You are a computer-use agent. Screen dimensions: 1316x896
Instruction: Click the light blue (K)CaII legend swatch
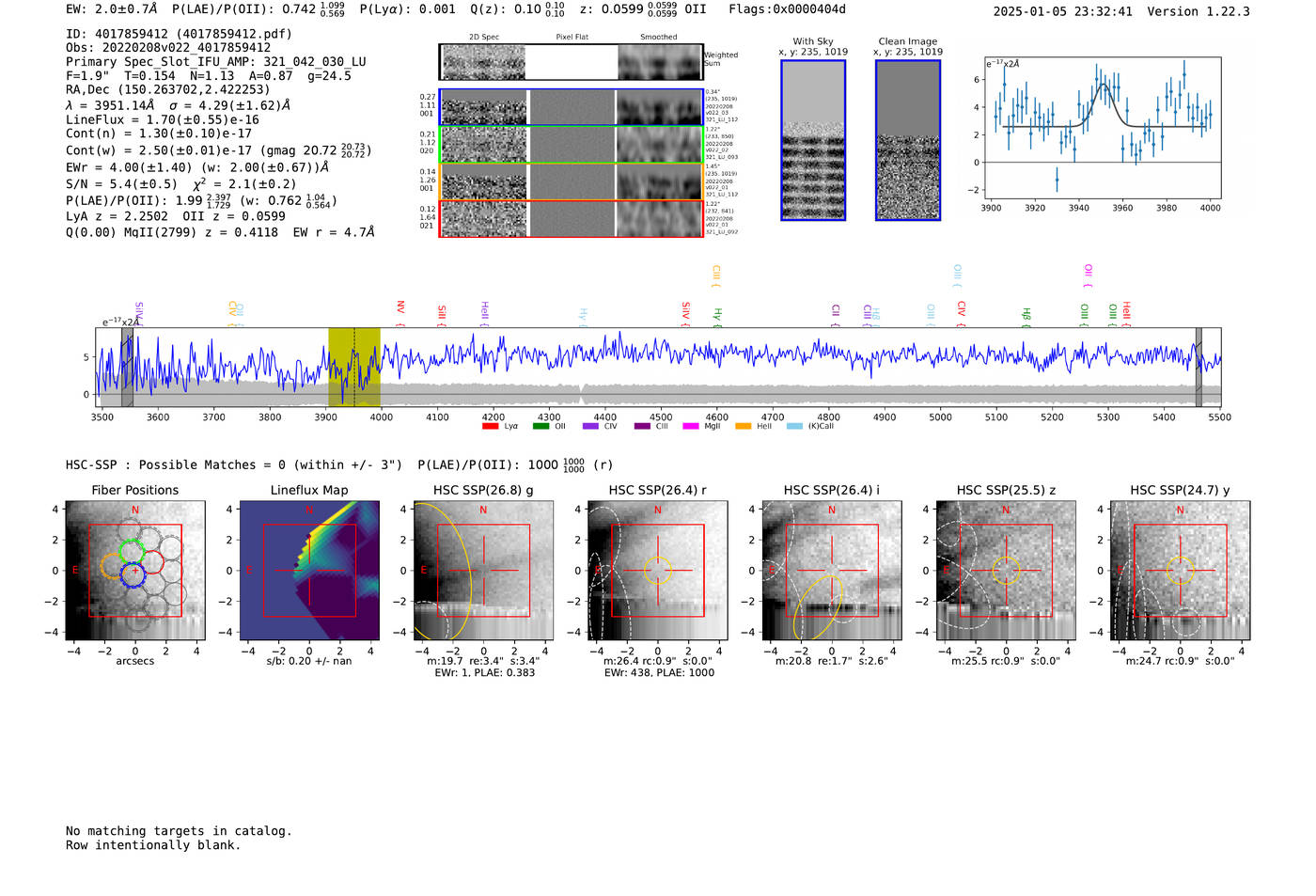pyautogui.click(x=794, y=426)
